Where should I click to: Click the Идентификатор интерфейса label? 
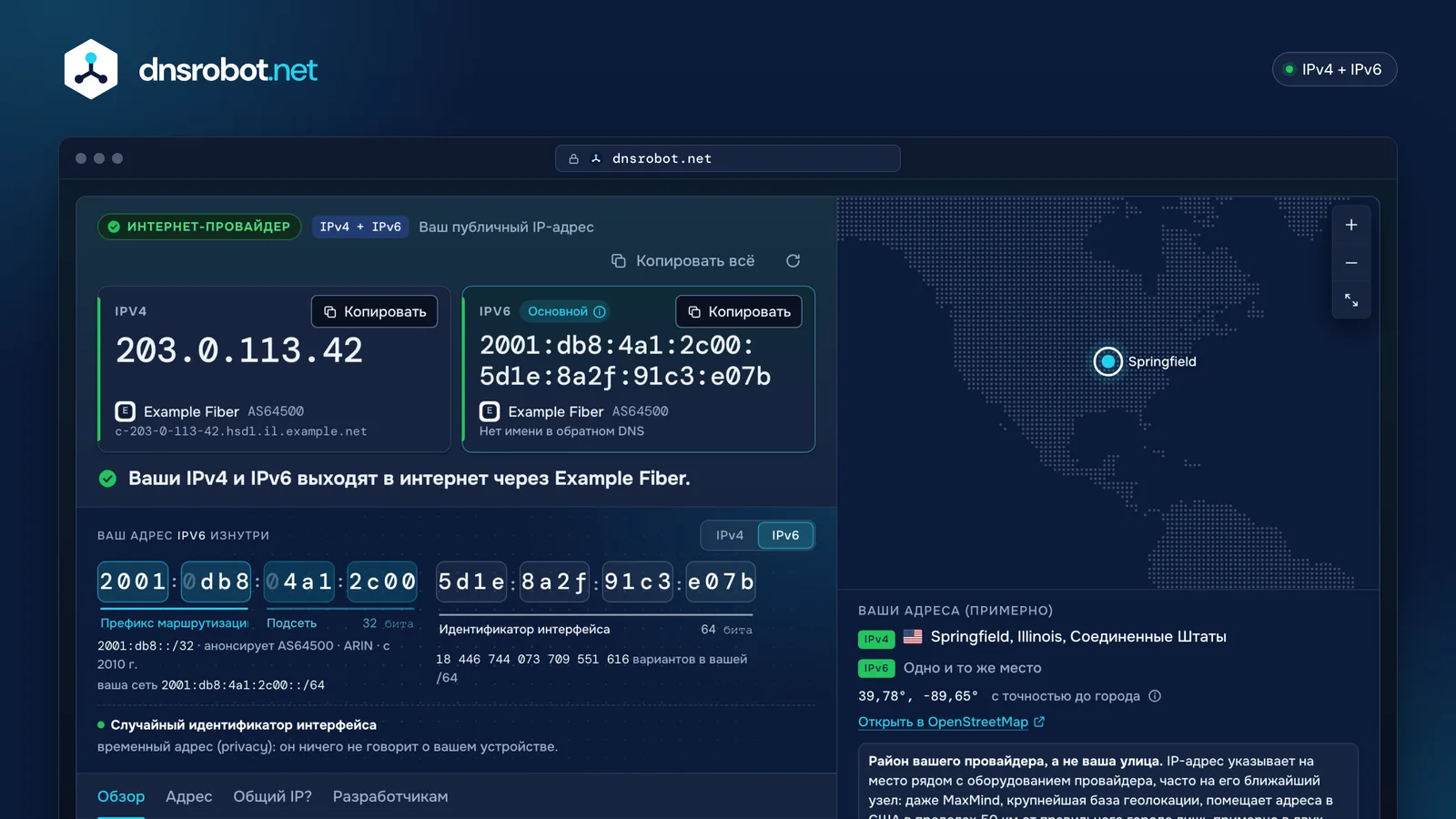click(x=524, y=629)
